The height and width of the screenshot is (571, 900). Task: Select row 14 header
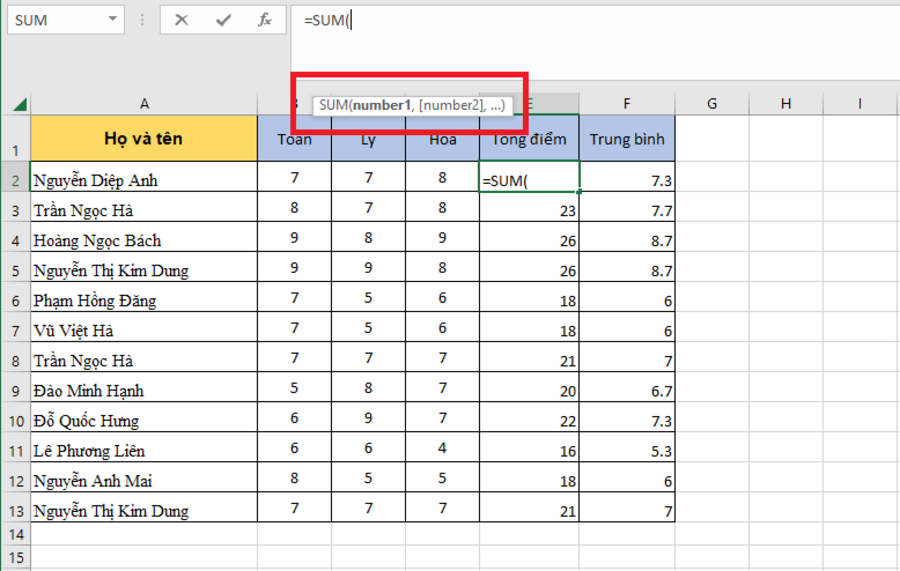pyautogui.click(x=15, y=534)
